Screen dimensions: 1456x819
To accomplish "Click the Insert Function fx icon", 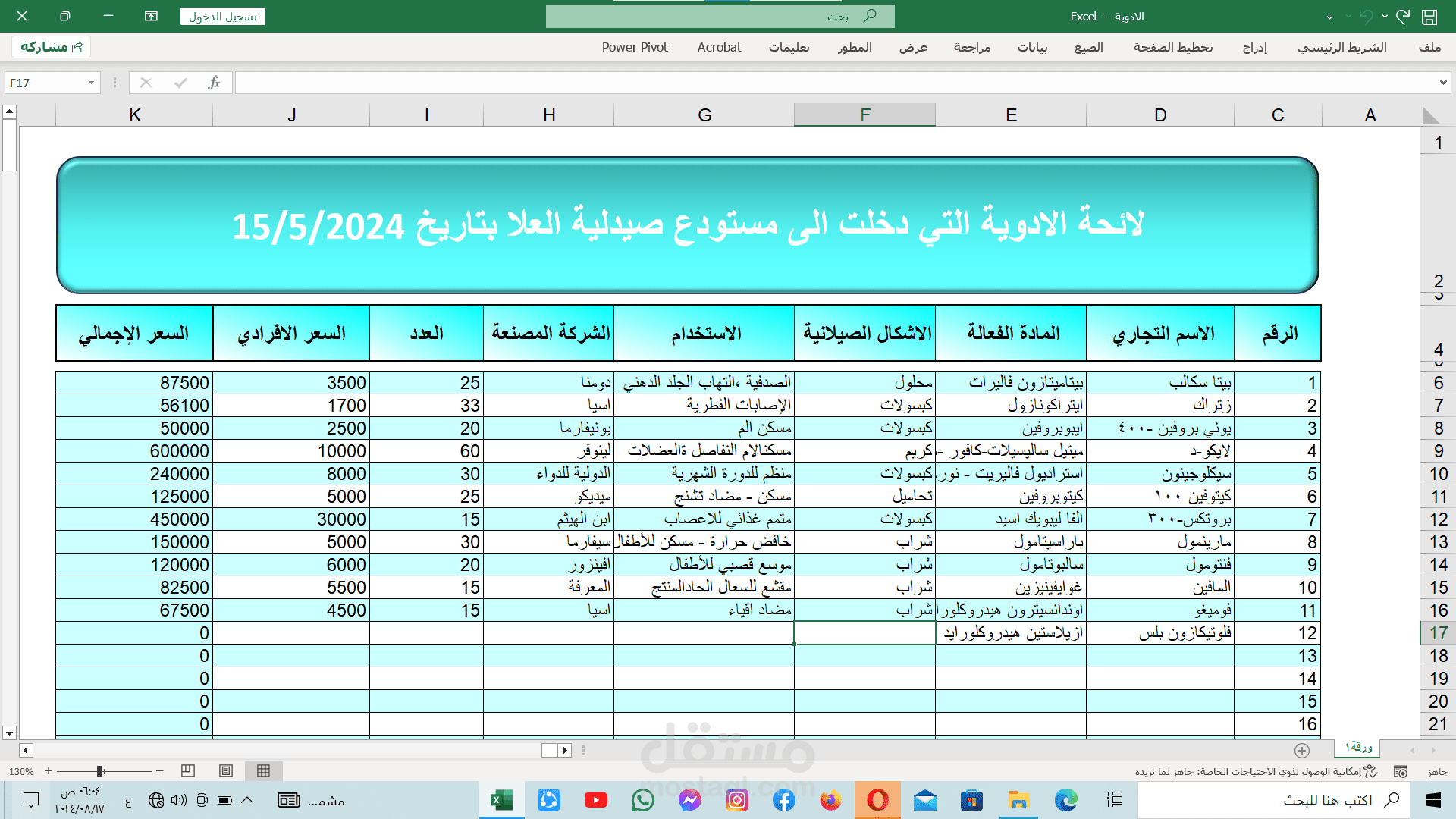I will click(x=214, y=83).
